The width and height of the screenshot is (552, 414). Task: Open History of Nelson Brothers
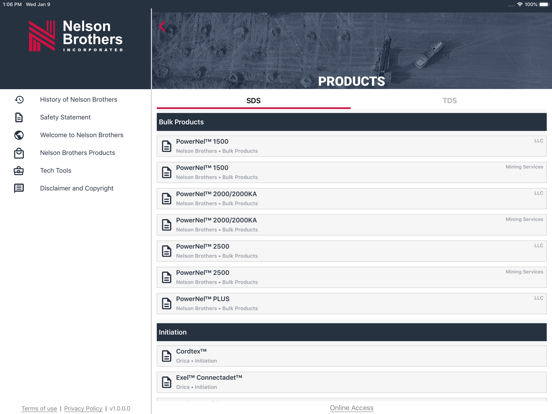click(78, 100)
